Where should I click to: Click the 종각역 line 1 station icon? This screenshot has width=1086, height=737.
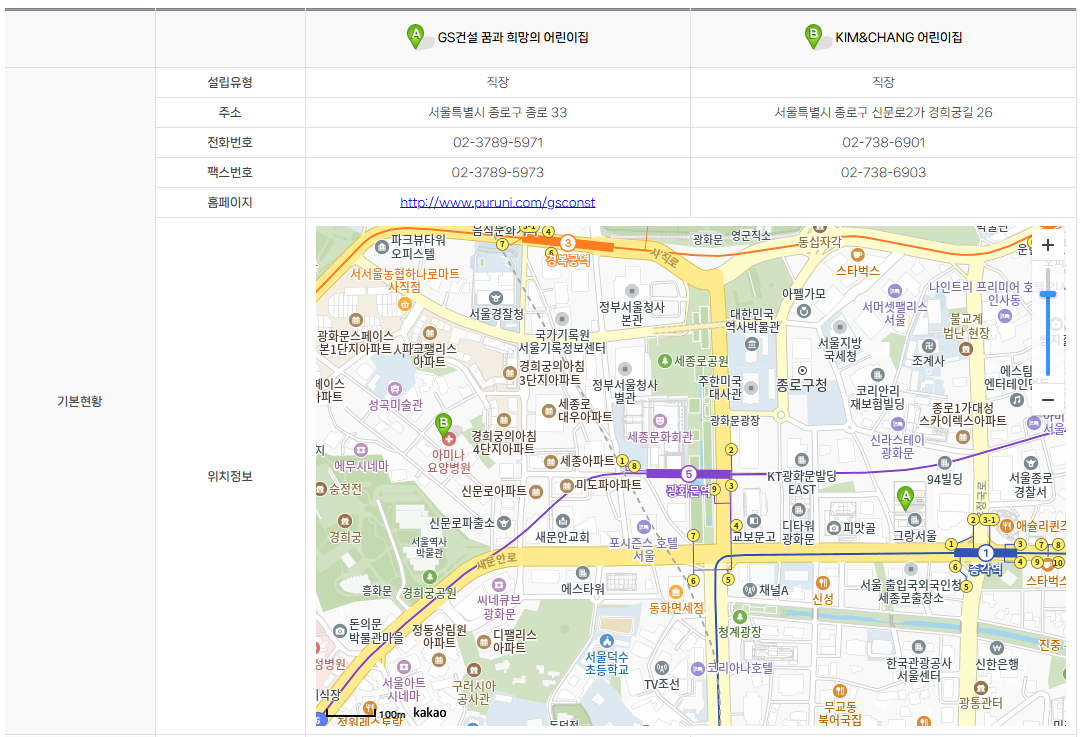985,553
